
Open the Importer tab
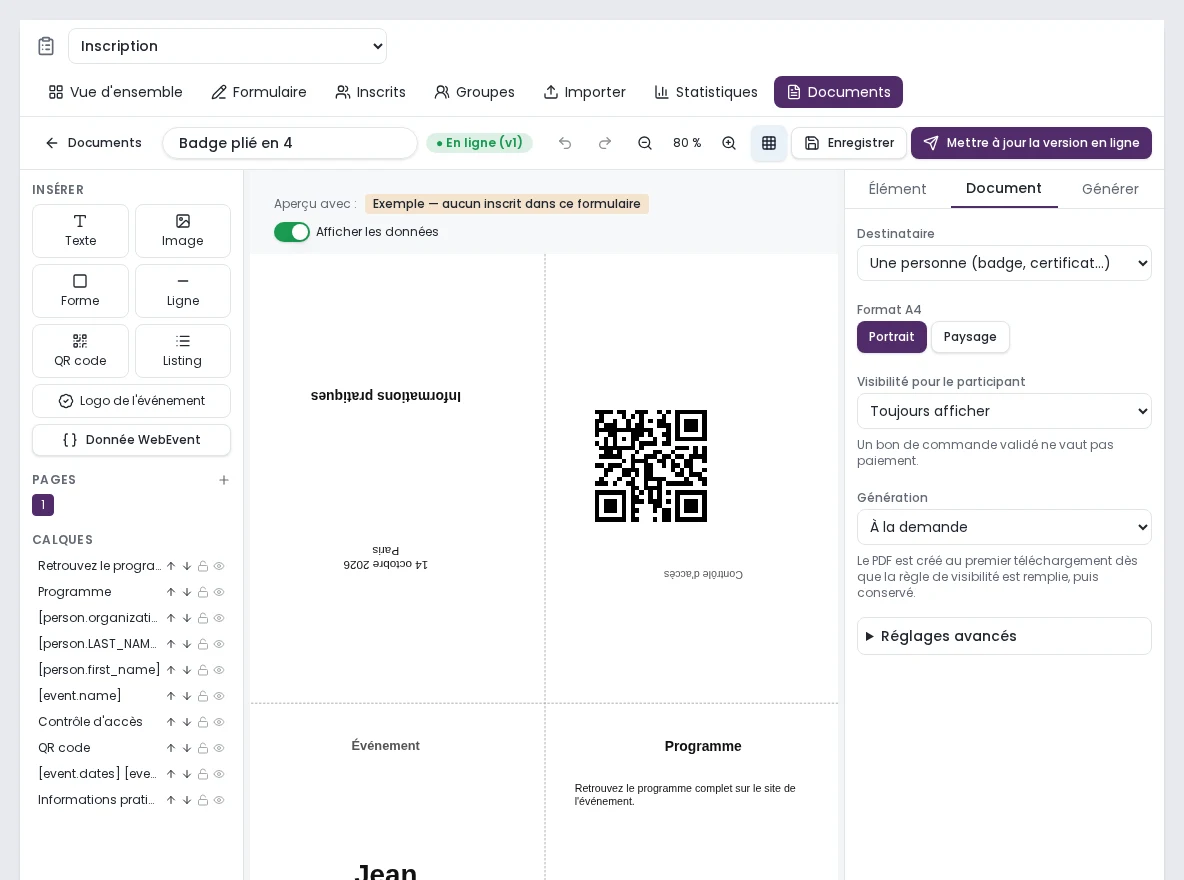584,92
